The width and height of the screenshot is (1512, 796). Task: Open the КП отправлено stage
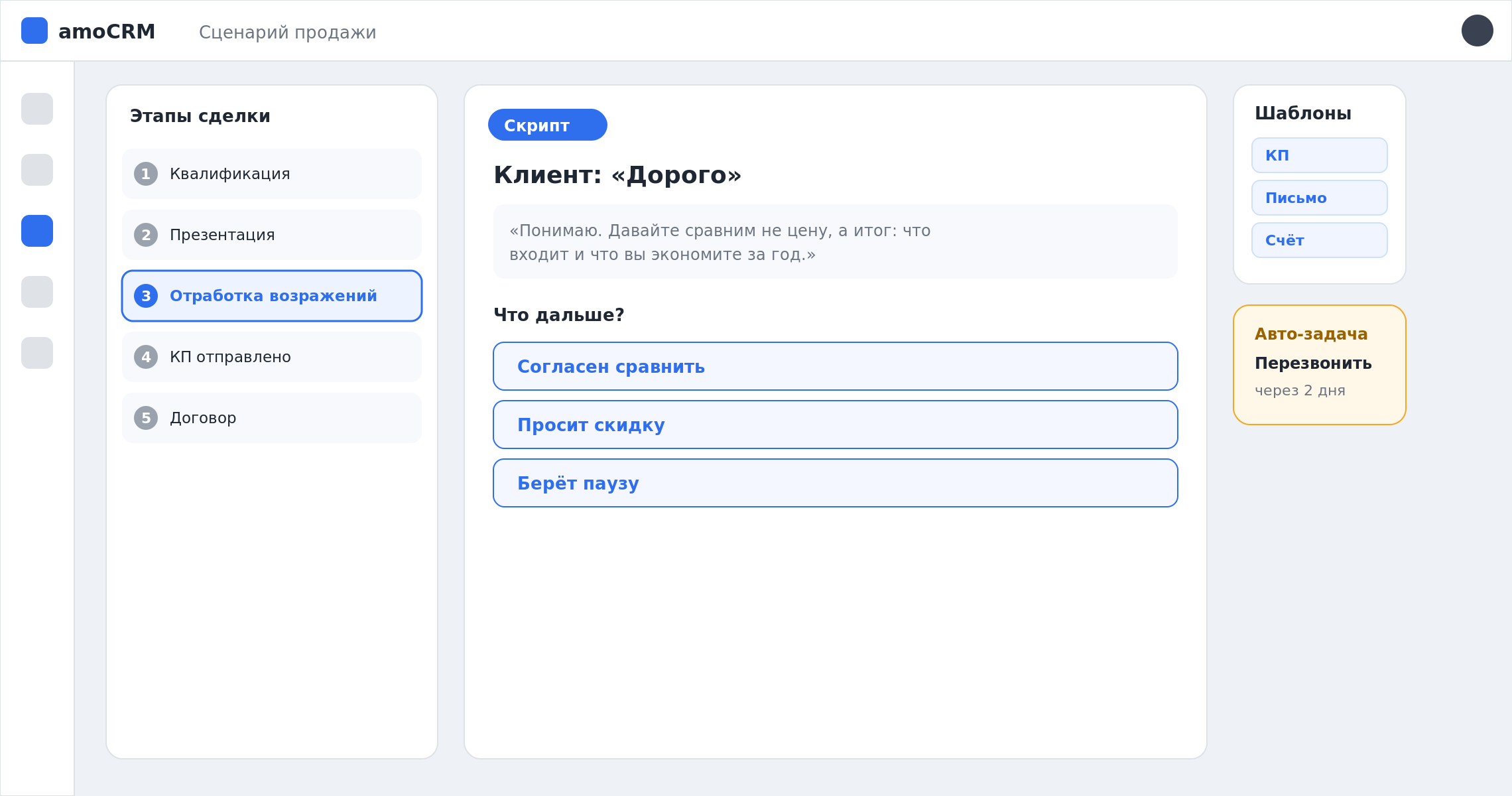[x=272, y=357]
